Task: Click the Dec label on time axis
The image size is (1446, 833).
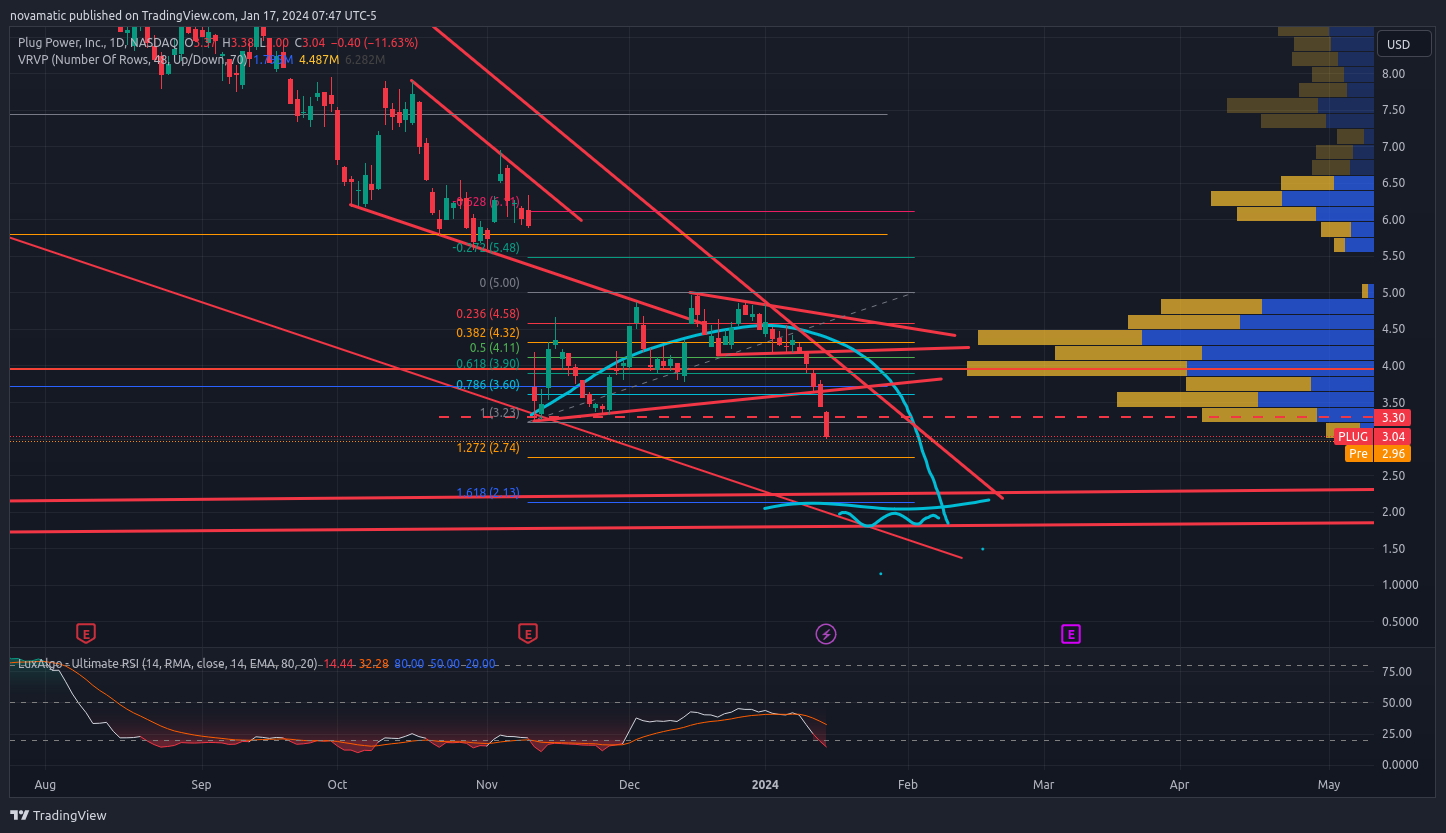Action: click(629, 785)
